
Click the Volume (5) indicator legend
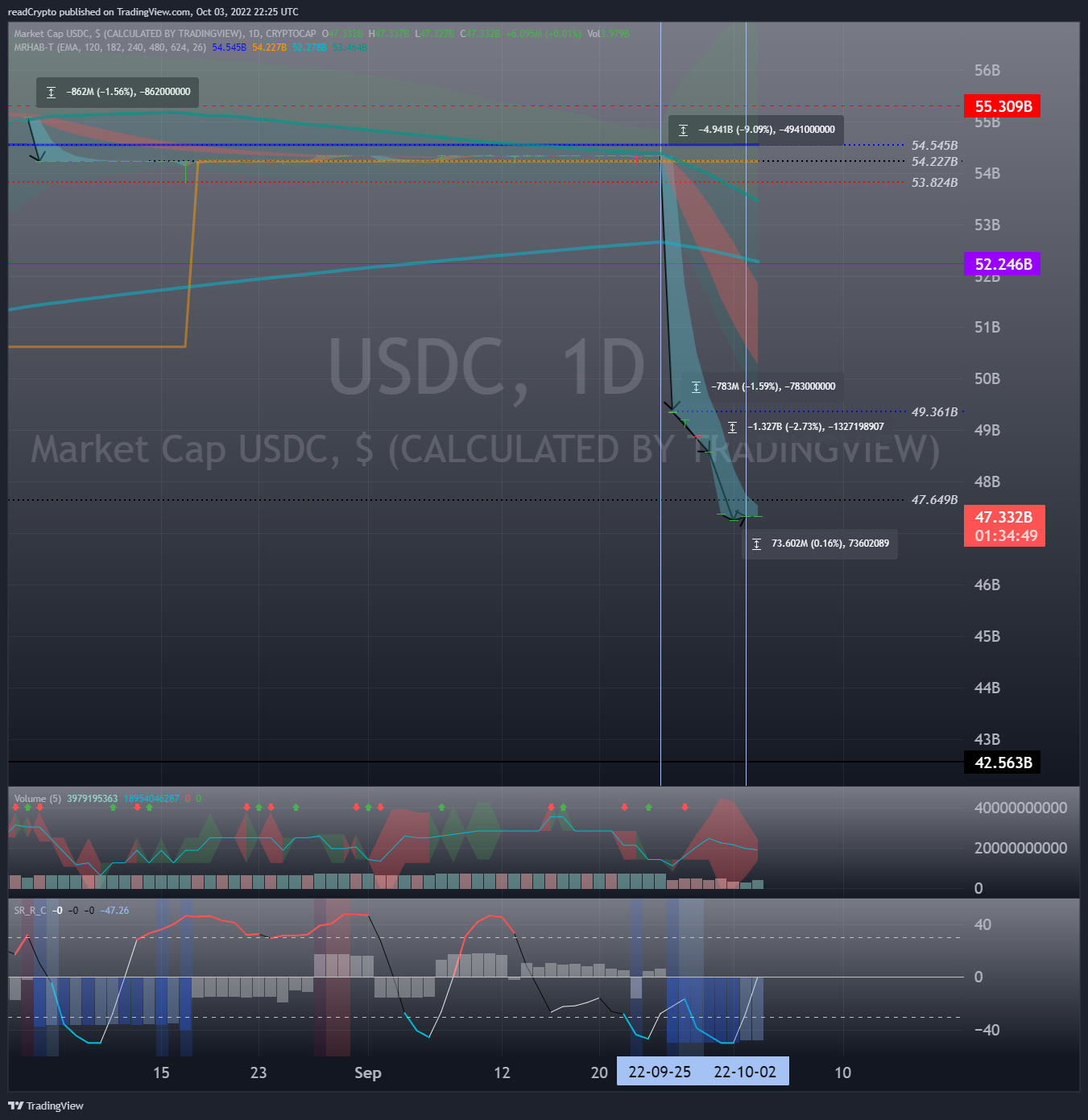37,799
